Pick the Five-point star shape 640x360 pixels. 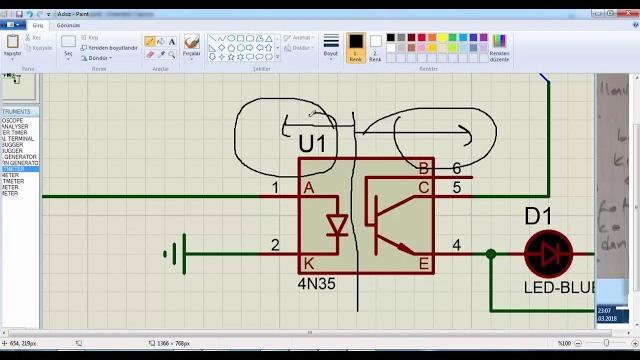[x=231, y=57]
